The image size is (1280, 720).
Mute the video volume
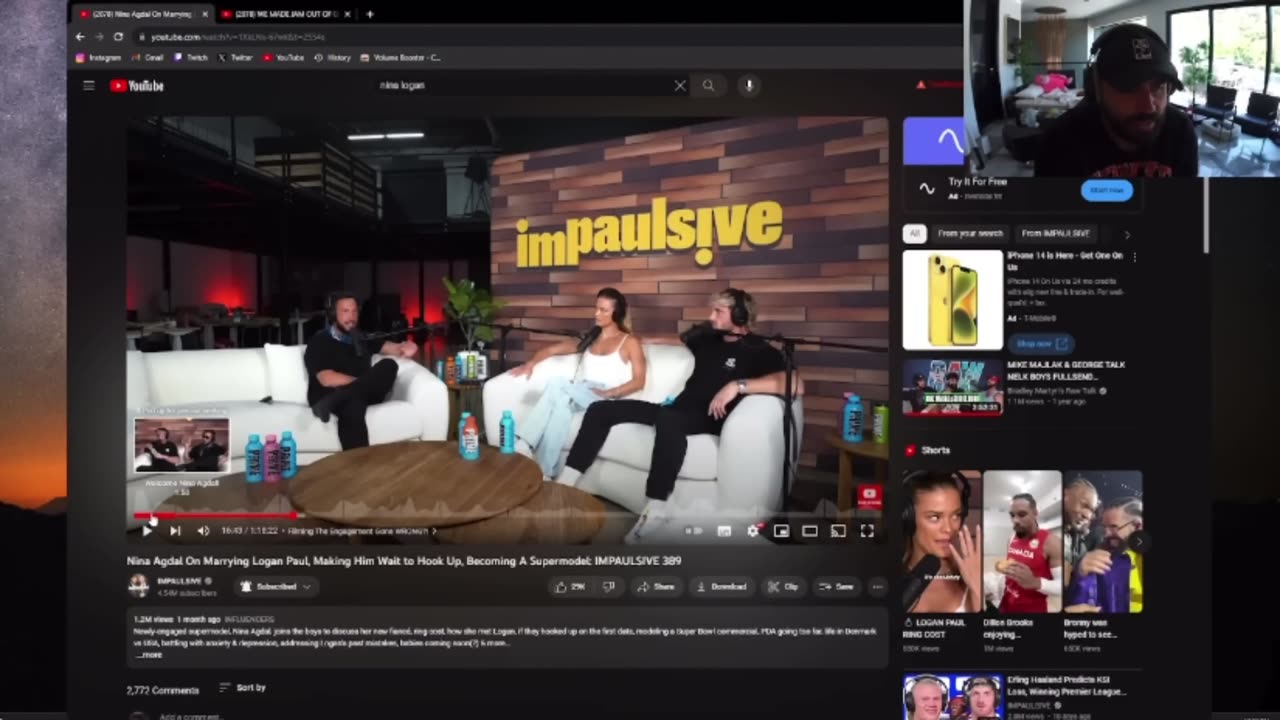tap(203, 531)
